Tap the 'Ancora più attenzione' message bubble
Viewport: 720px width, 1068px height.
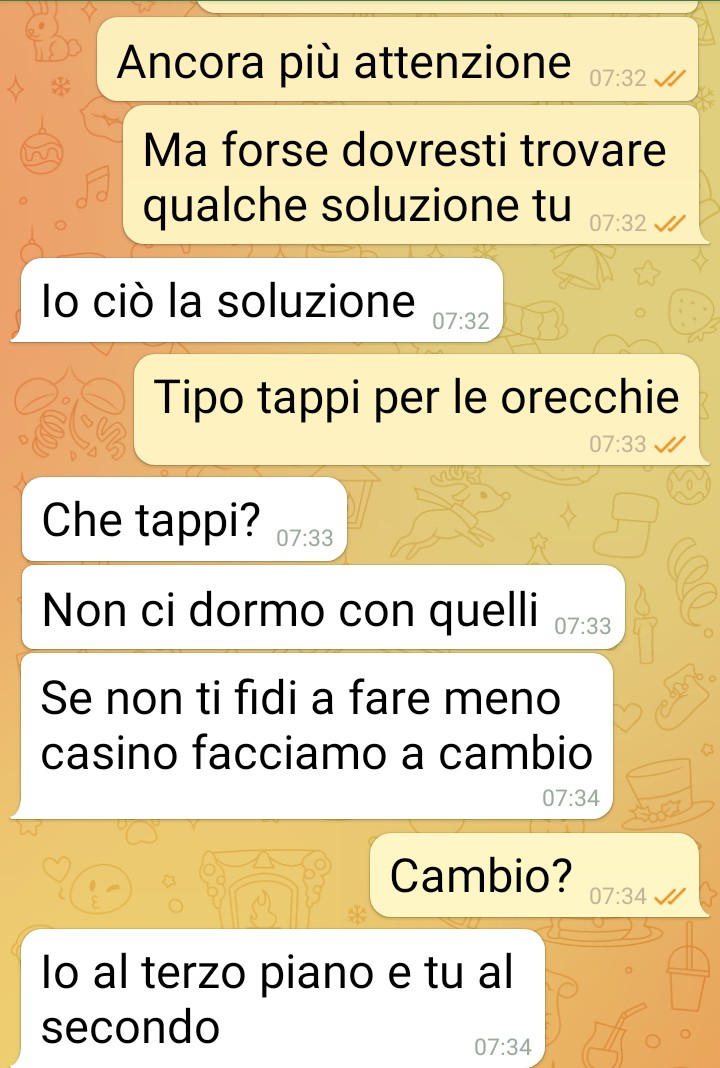(x=398, y=60)
